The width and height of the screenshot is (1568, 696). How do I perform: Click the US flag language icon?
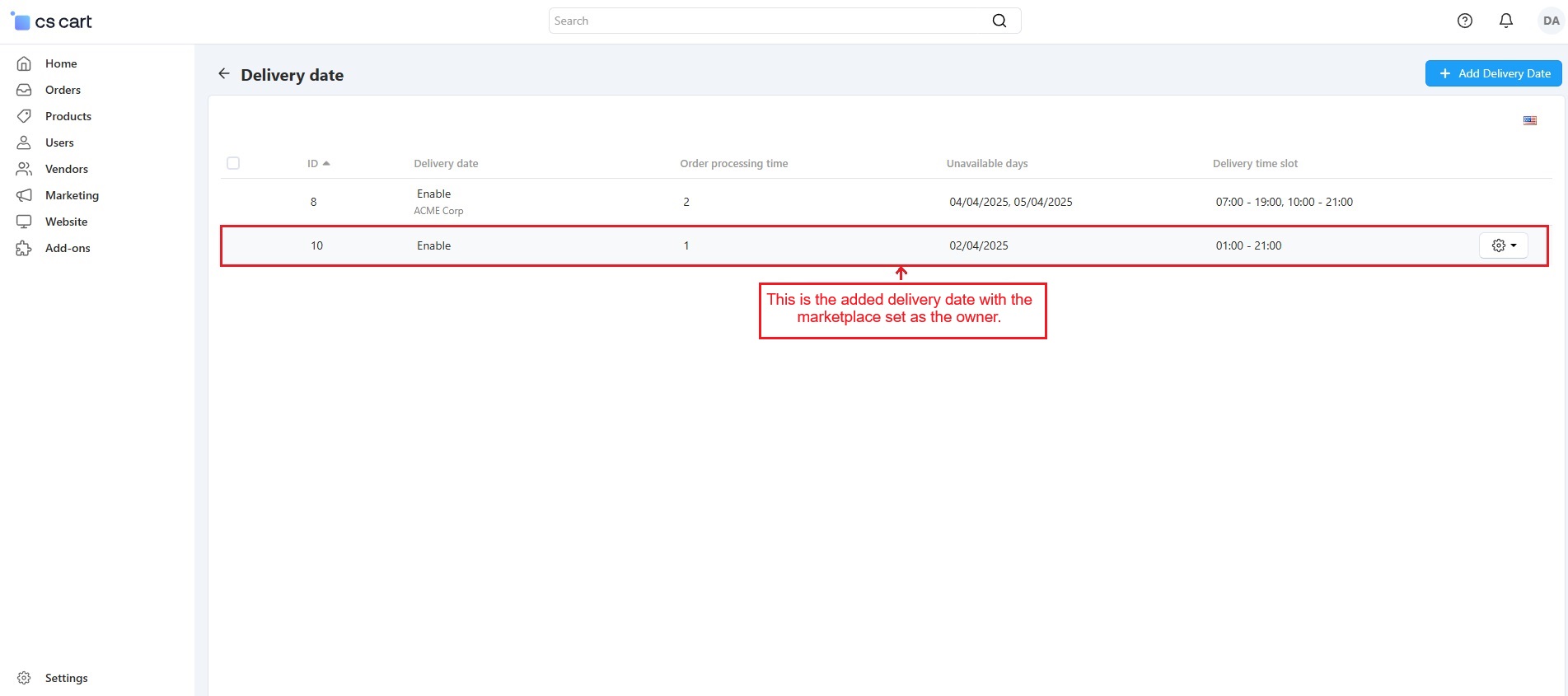click(x=1529, y=121)
